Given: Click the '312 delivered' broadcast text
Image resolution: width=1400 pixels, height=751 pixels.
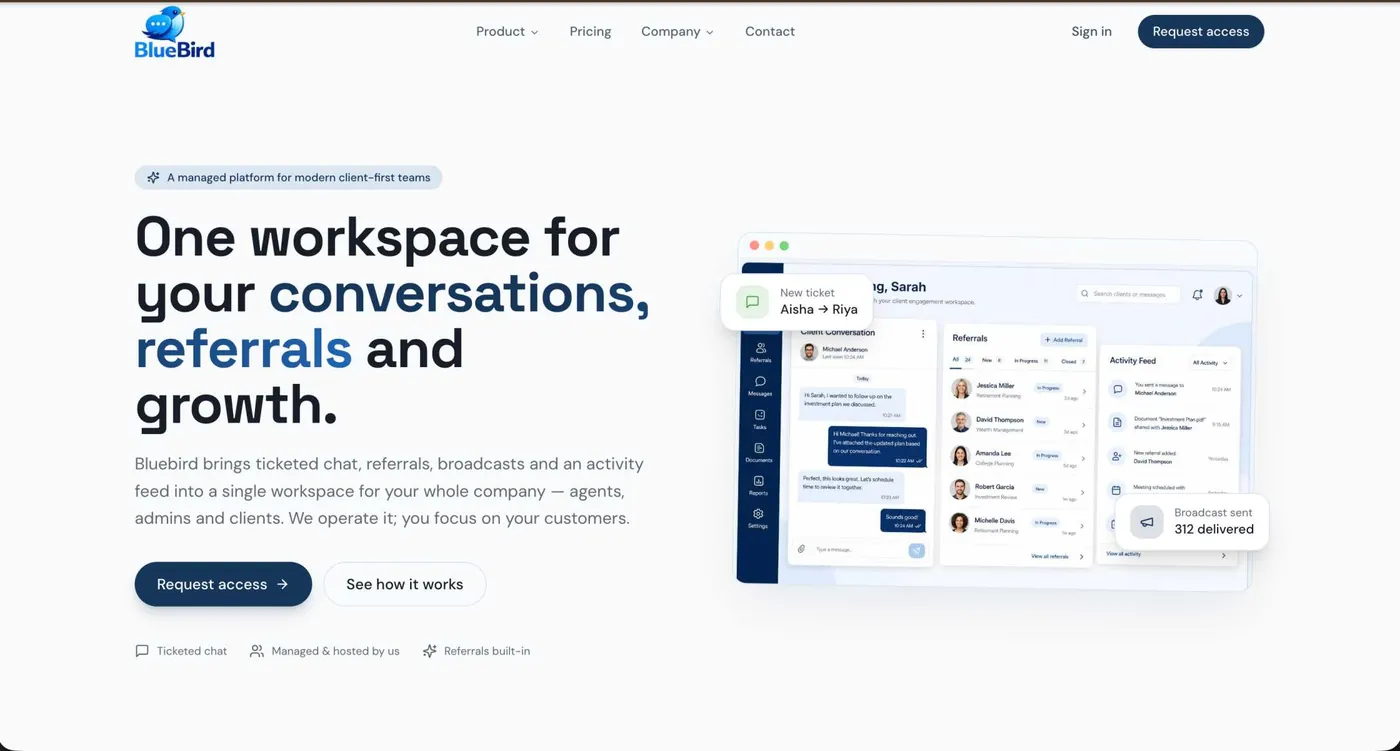Looking at the screenshot, I should tap(1214, 529).
